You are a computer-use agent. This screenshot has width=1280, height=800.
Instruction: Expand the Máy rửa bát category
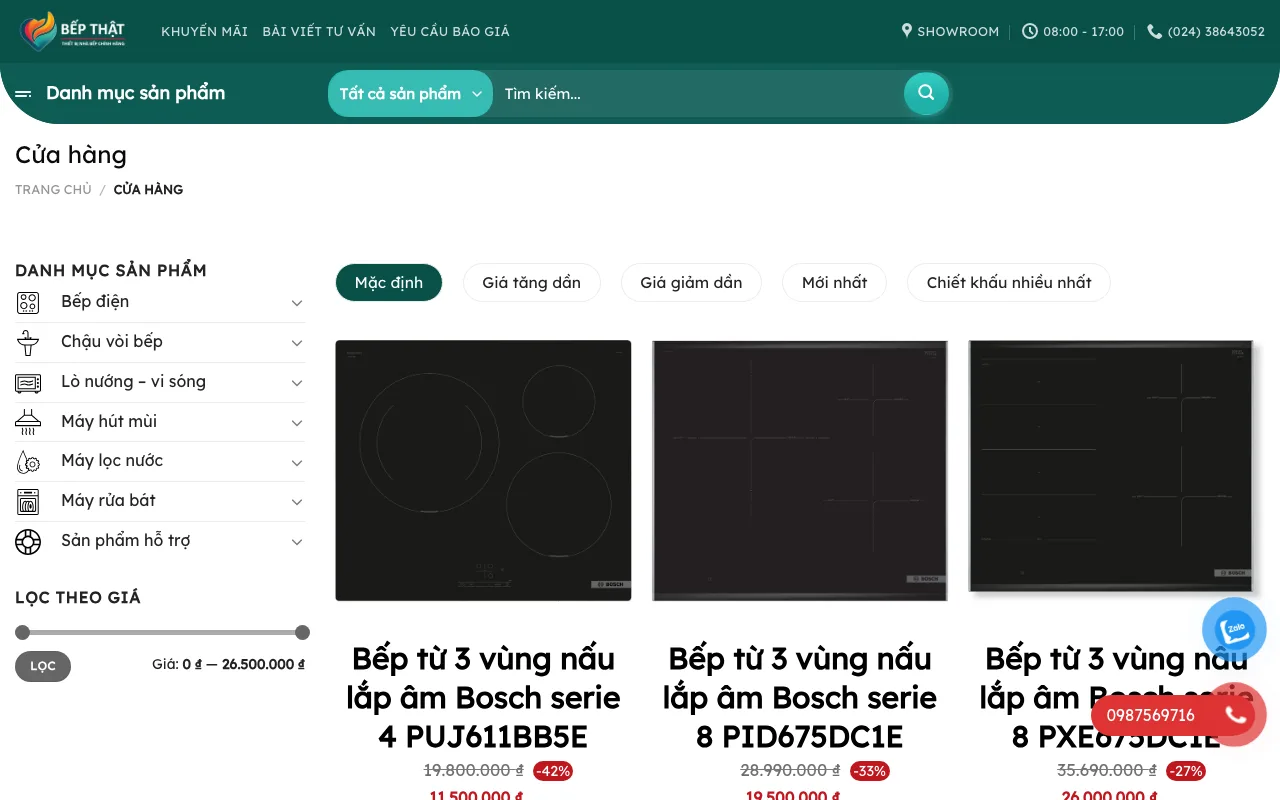point(297,501)
